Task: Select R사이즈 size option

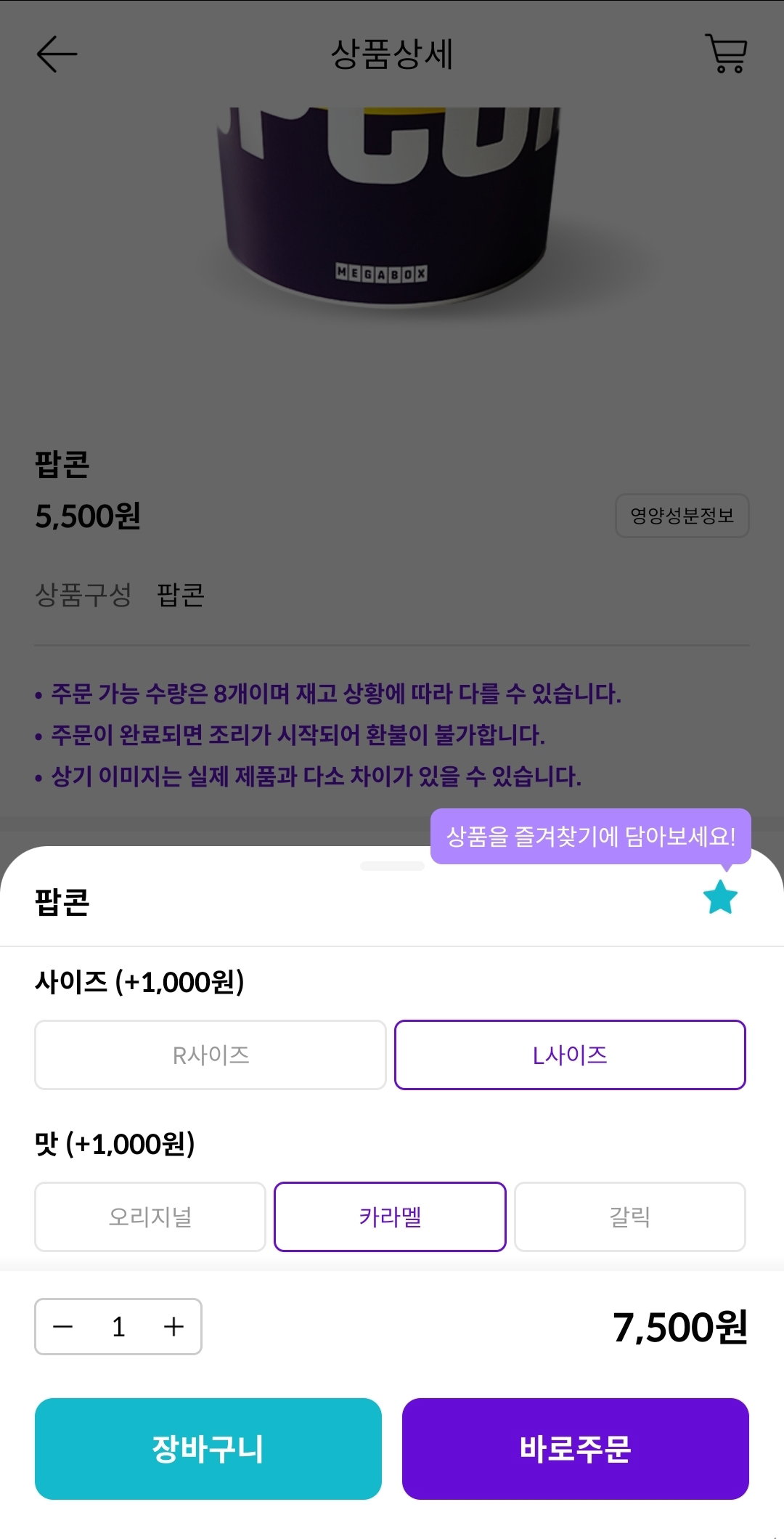Action: pyautogui.click(x=211, y=1055)
